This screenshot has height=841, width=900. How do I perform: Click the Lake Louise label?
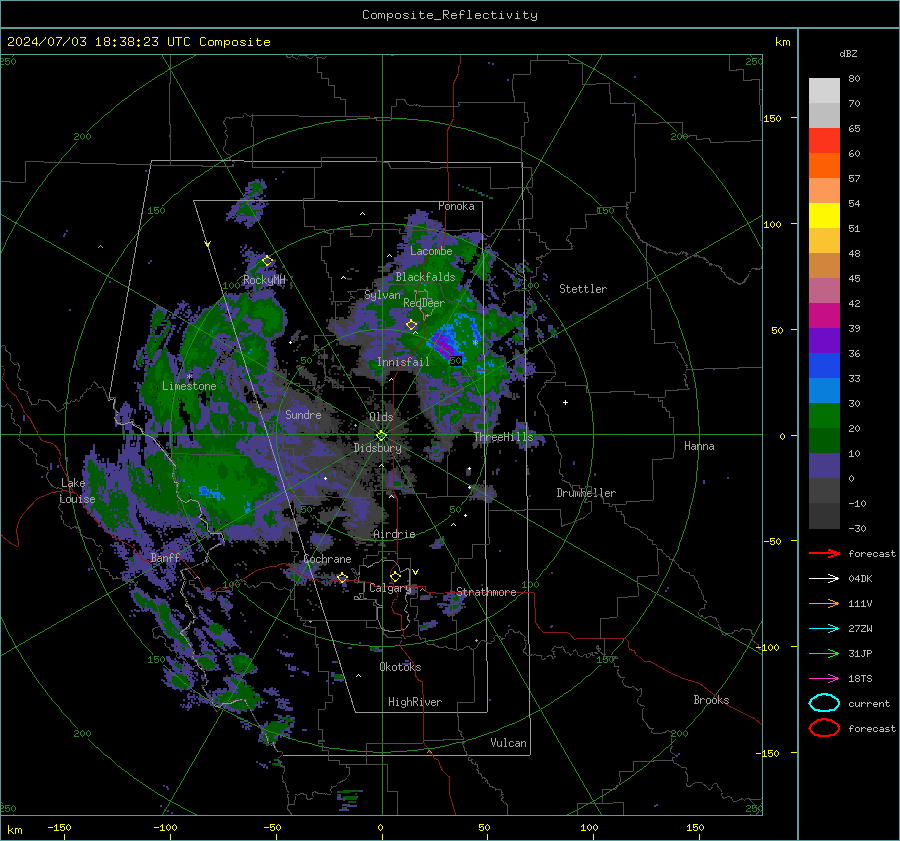[77, 491]
